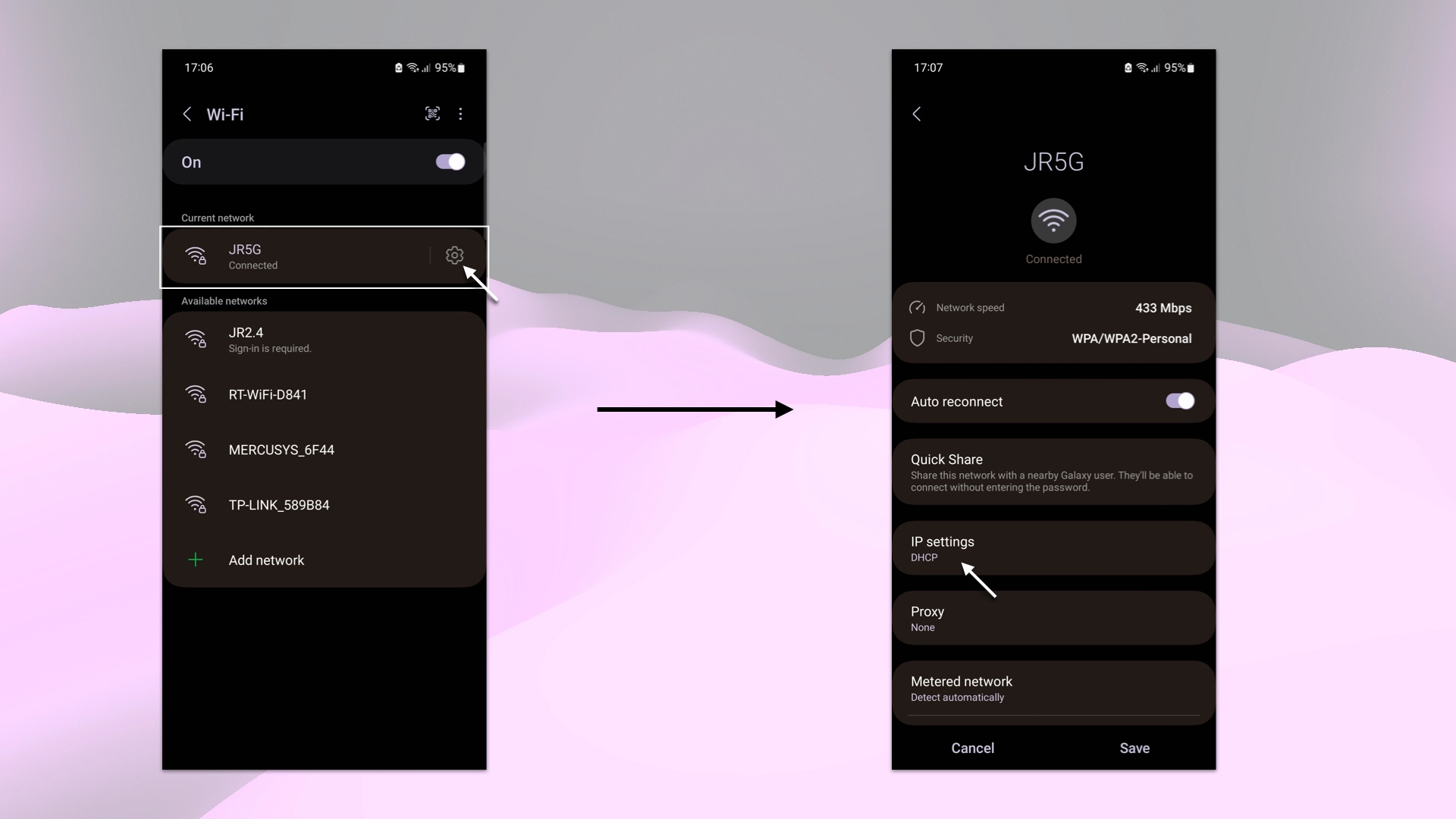Click the Network speed icon
Image resolution: width=1456 pixels, height=819 pixels.
(x=917, y=308)
